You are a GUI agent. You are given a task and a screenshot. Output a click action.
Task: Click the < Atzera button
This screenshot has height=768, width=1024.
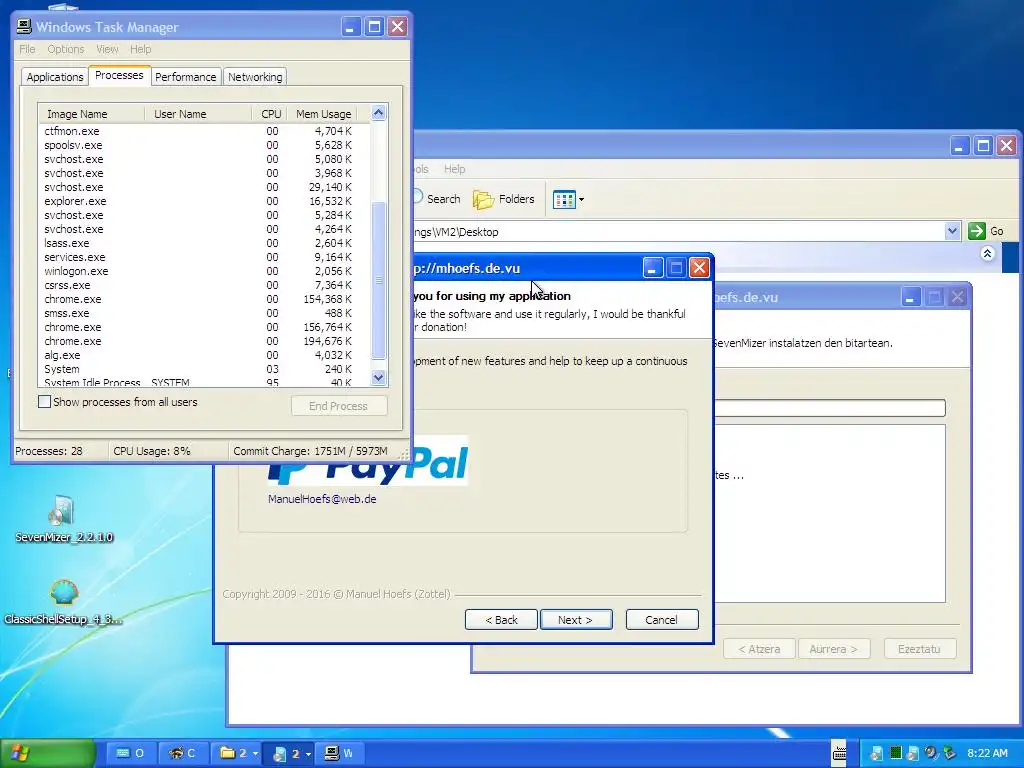759,649
